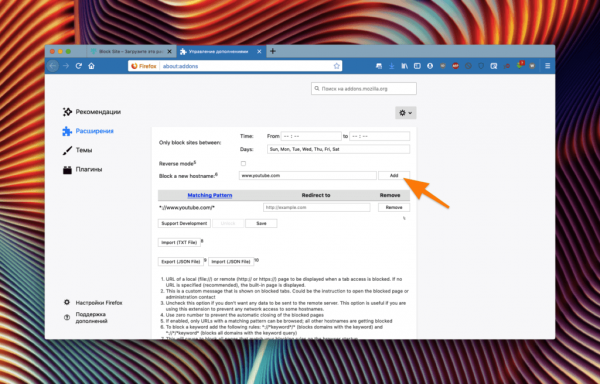Open the Рекомендации section
This screenshot has width=600, height=384.
[x=92, y=112]
